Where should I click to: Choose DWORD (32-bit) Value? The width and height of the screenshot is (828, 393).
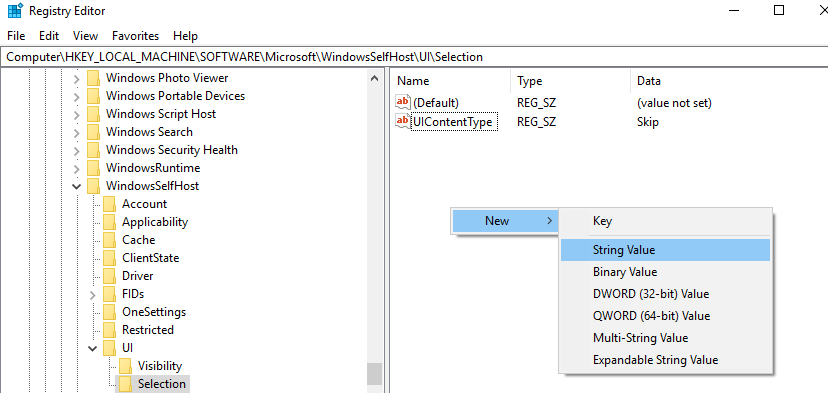(665, 294)
